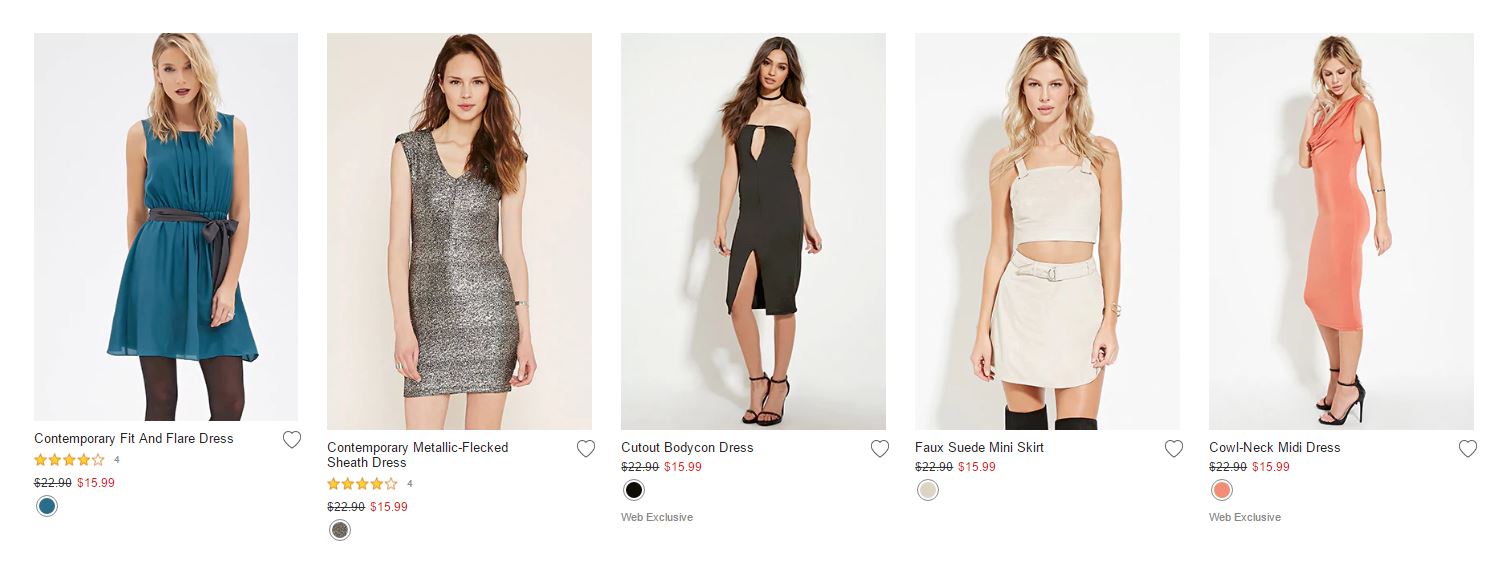Click the Cowl-Neck Midi Dress title
Screen dimensions: 1489x563
point(1274,447)
